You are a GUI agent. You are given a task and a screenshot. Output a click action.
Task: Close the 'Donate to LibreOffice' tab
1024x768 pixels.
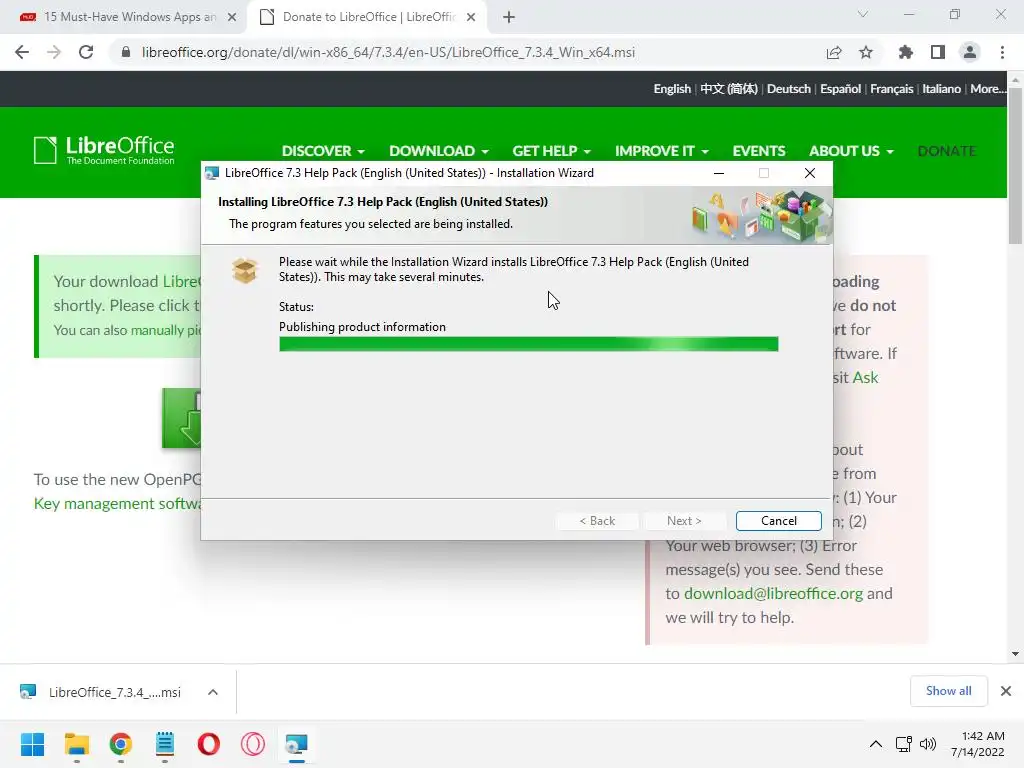coord(471,17)
